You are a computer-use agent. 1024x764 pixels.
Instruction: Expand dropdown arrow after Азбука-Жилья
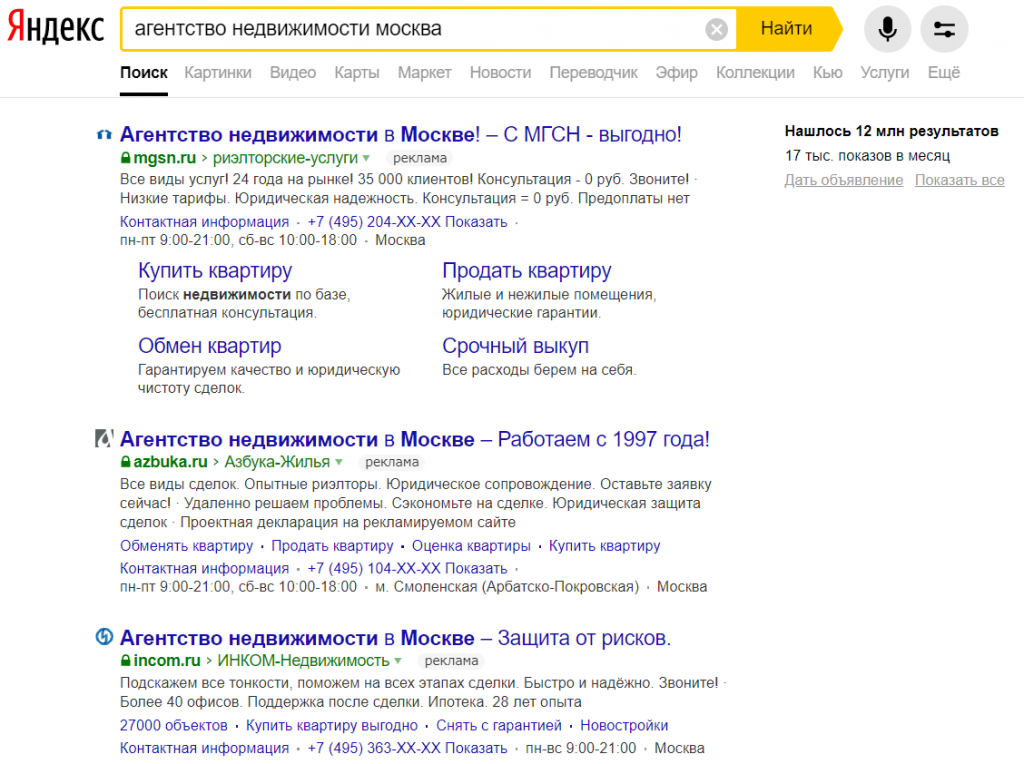pyautogui.click(x=339, y=462)
